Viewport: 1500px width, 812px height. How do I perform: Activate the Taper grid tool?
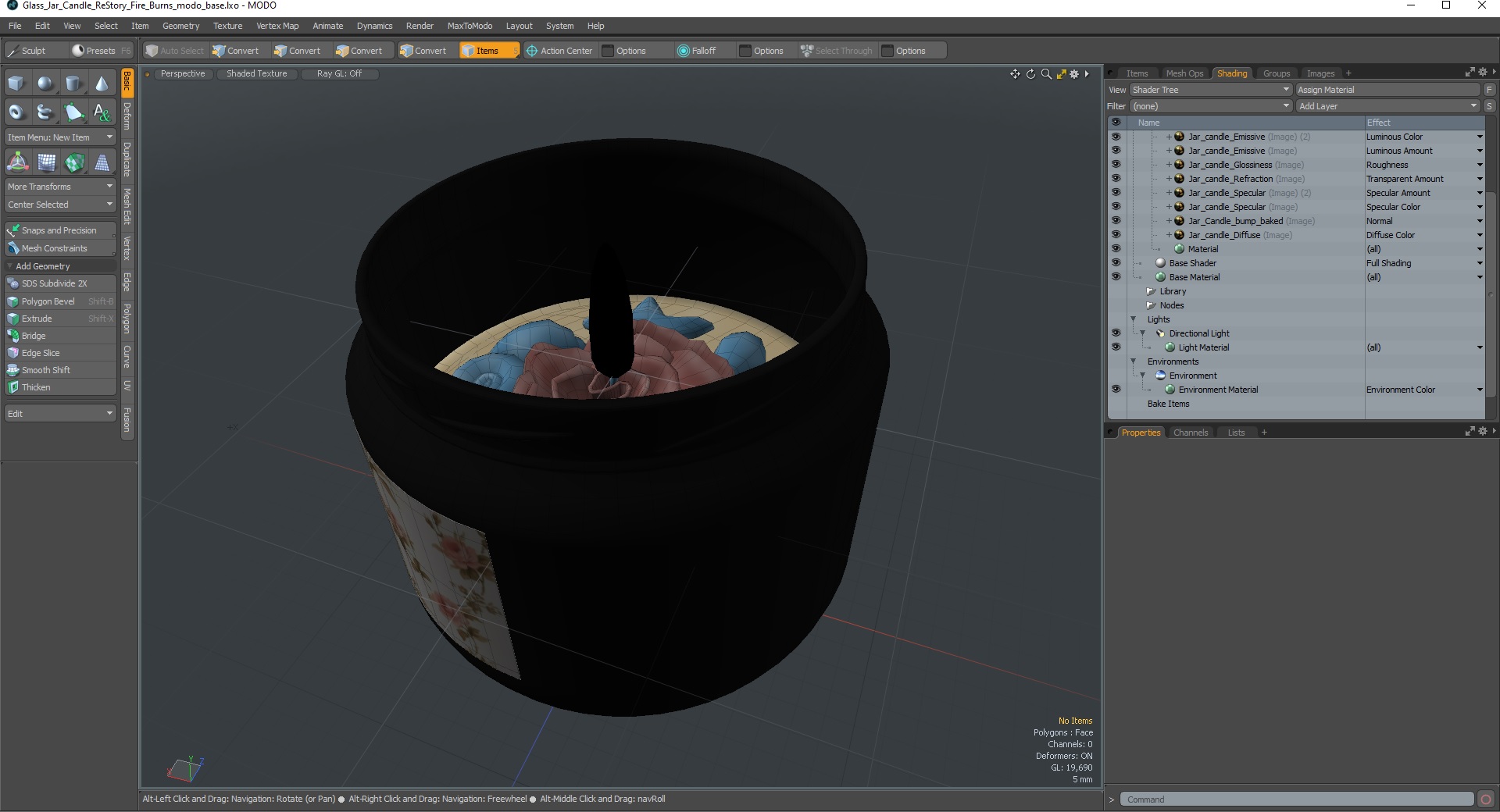pos(102,162)
